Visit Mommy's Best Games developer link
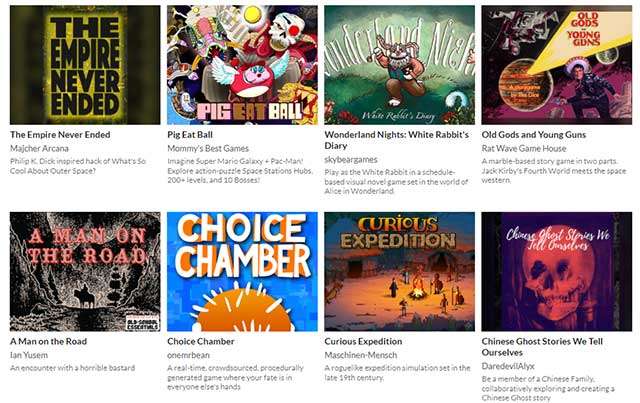The image size is (640, 403). coord(208,148)
